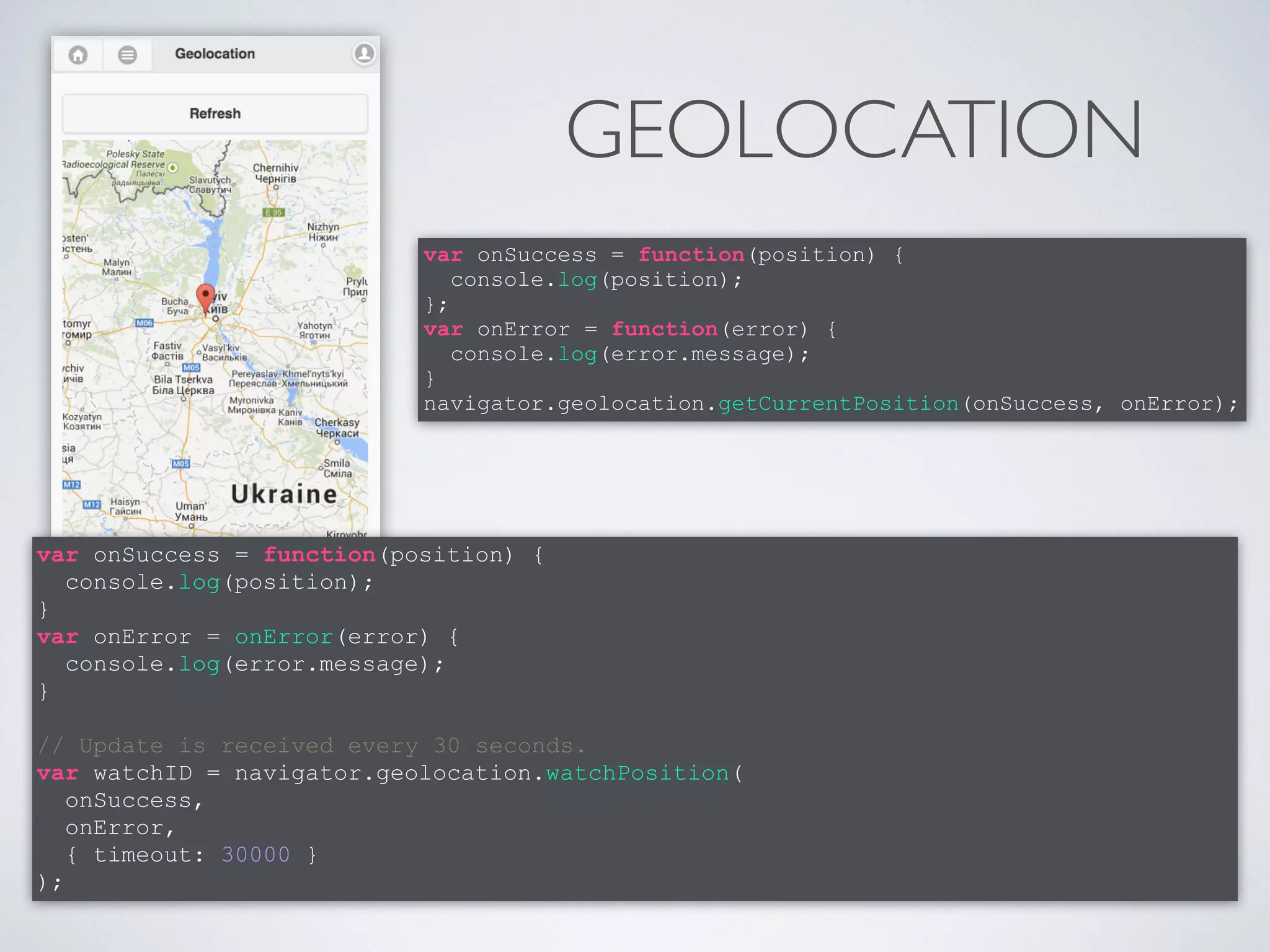Click the GEOLOCATION slide heading
This screenshot has width=1270, height=952.
[x=854, y=130]
